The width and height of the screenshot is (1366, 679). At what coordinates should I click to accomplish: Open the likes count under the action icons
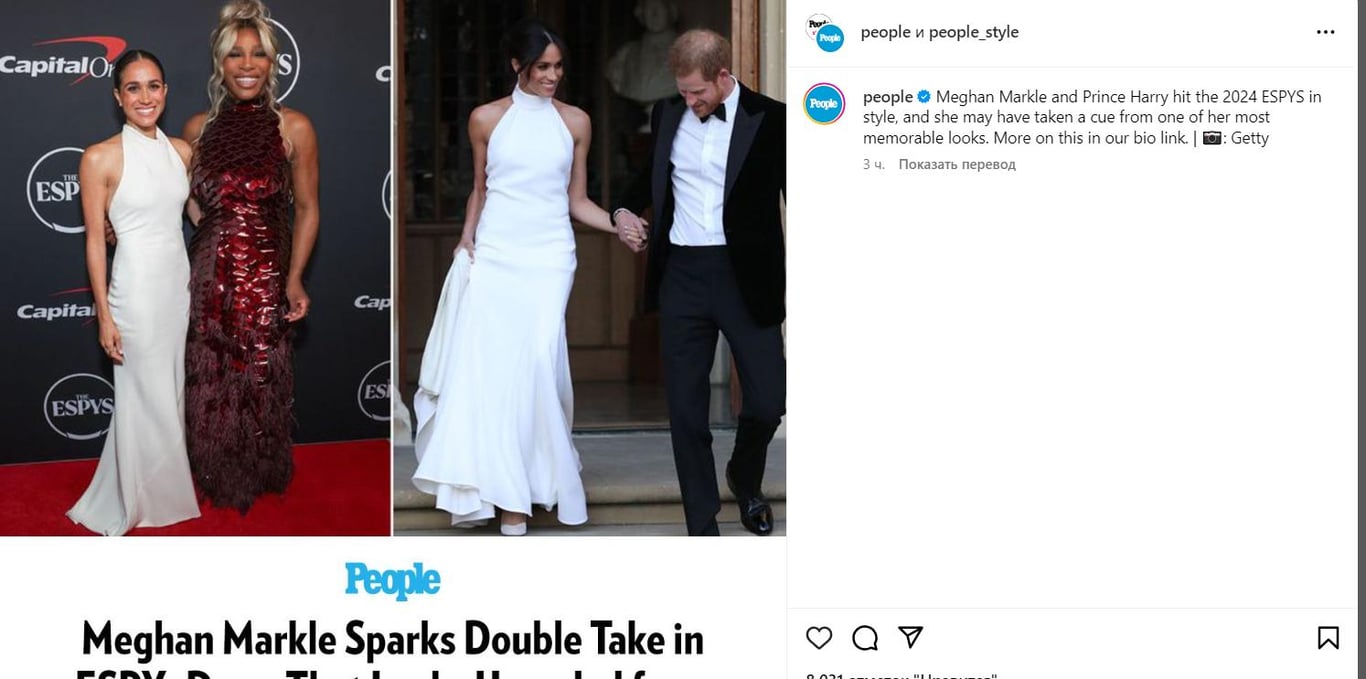tap(900, 675)
